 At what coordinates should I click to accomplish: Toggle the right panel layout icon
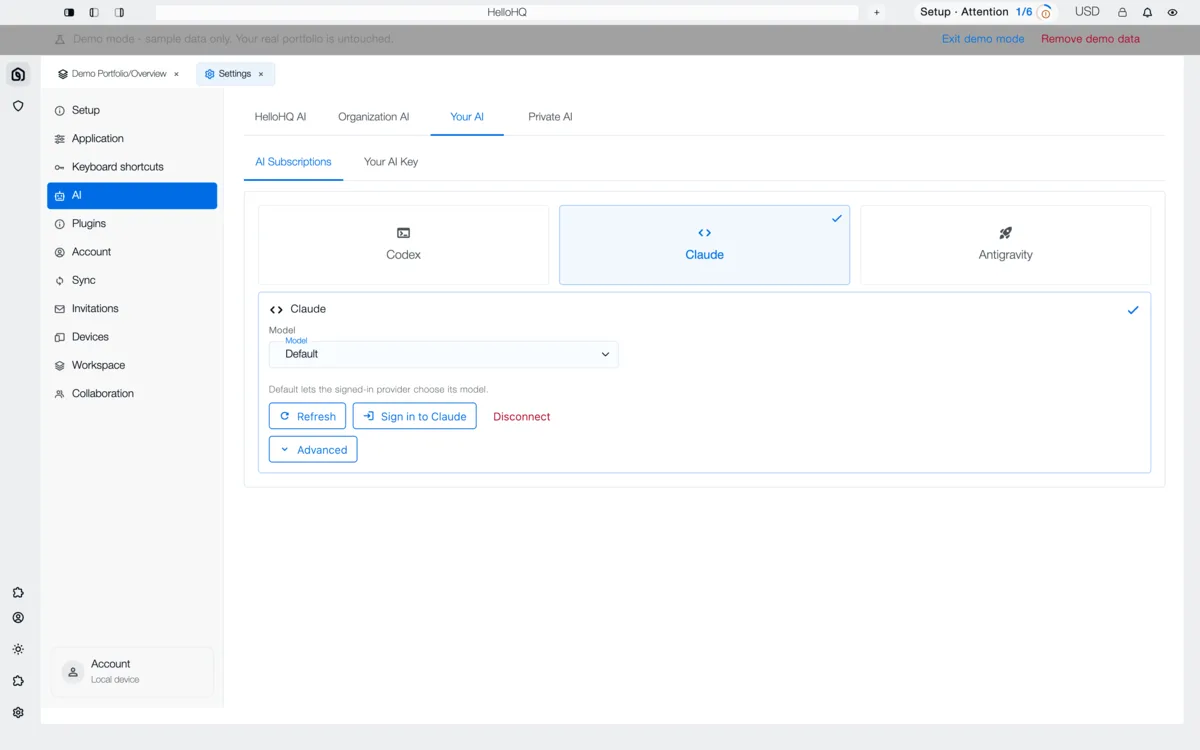(x=120, y=12)
